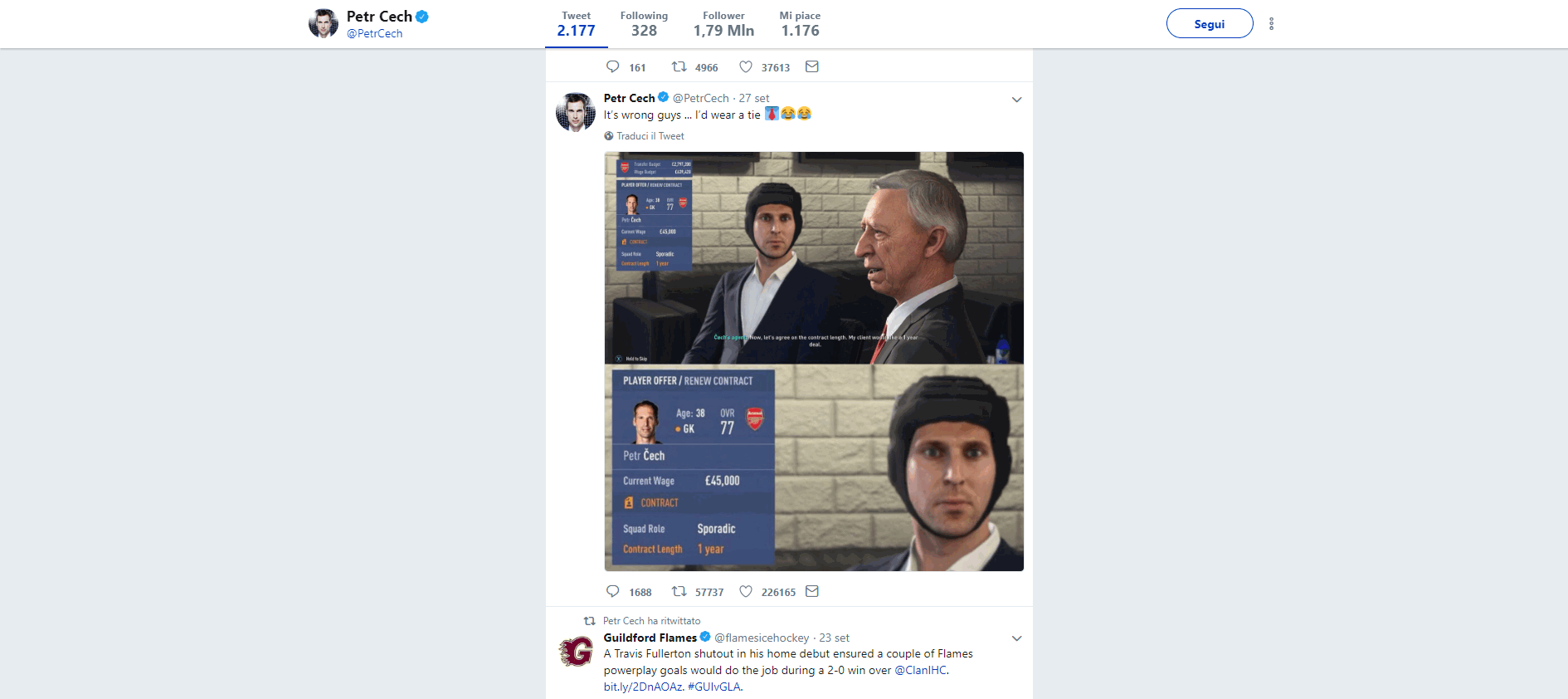Expand options chevron on Guildford Flames tweet
The height and width of the screenshot is (699, 1568).
1016,638
